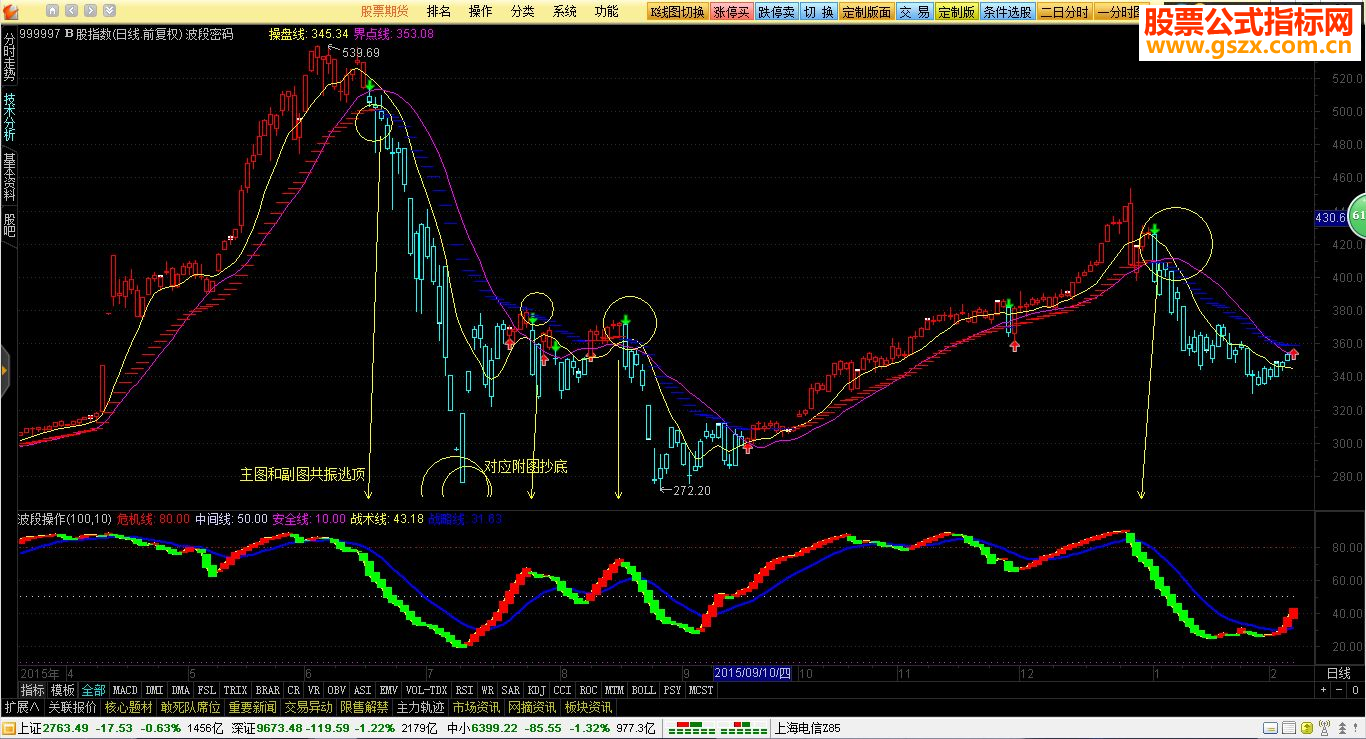Click the 涨停买 button
The height and width of the screenshot is (739, 1366).
pyautogui.click(x=731, y=12)
